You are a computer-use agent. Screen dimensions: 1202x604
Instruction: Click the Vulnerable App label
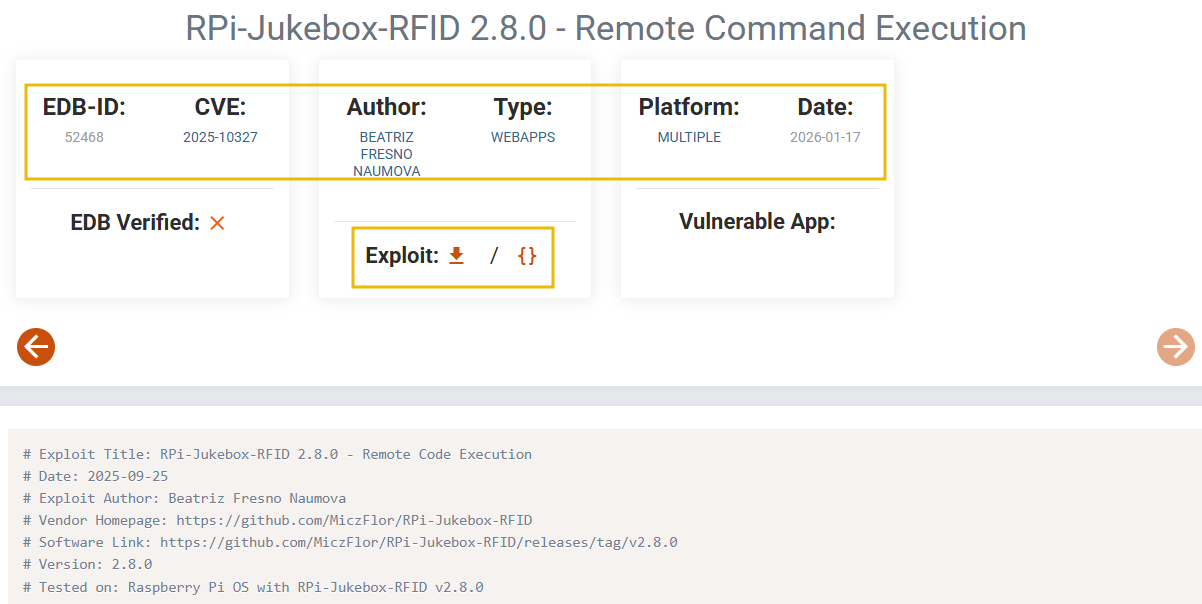(756, 222)
